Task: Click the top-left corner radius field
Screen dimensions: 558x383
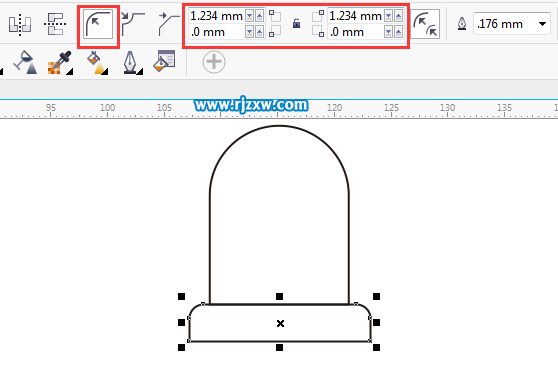Action: point(217,16)
